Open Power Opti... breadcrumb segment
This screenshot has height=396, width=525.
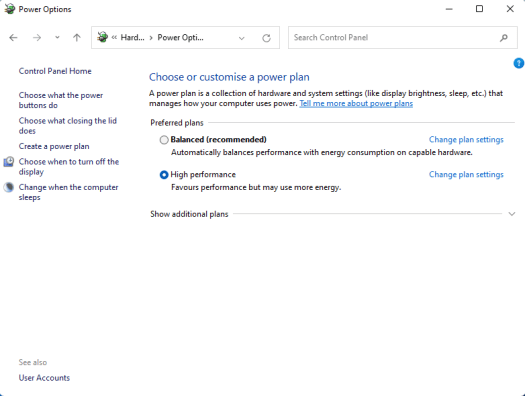(x=180, y=37)
